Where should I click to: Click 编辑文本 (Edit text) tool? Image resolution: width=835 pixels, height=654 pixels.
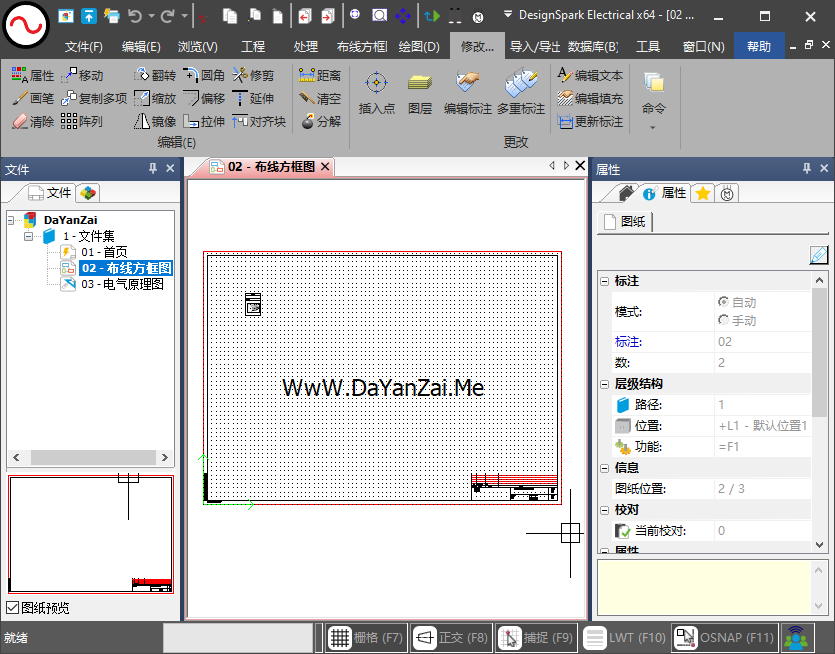[x=590, y=76]
